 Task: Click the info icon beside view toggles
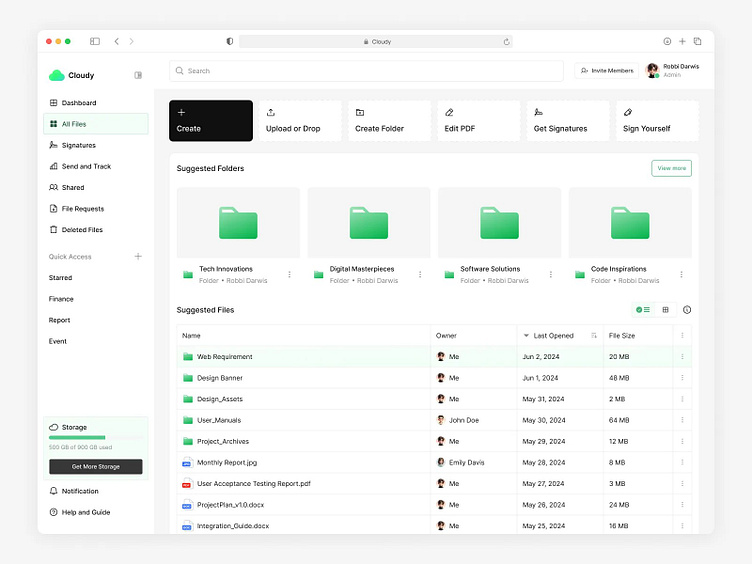[x=687, y=310]
